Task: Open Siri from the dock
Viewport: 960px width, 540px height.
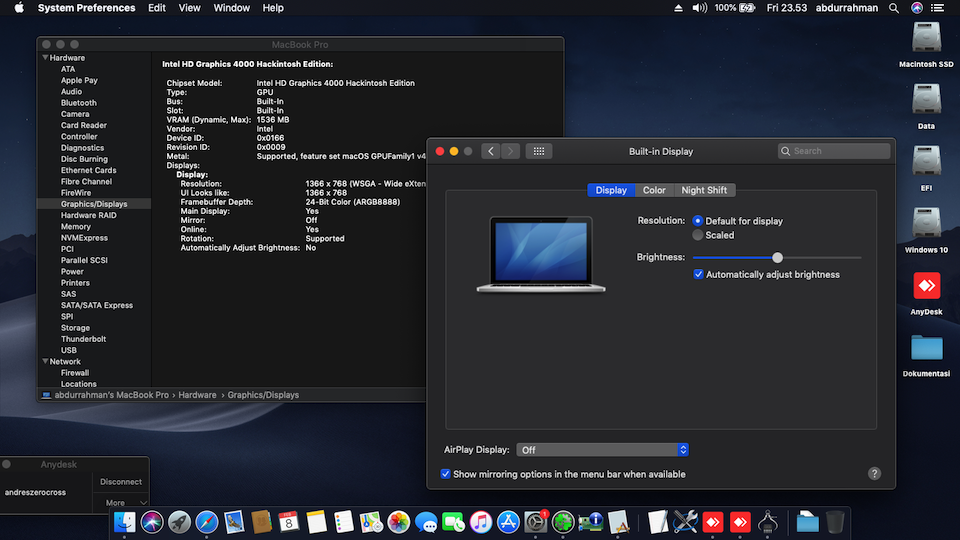Action: coord(152,521)
